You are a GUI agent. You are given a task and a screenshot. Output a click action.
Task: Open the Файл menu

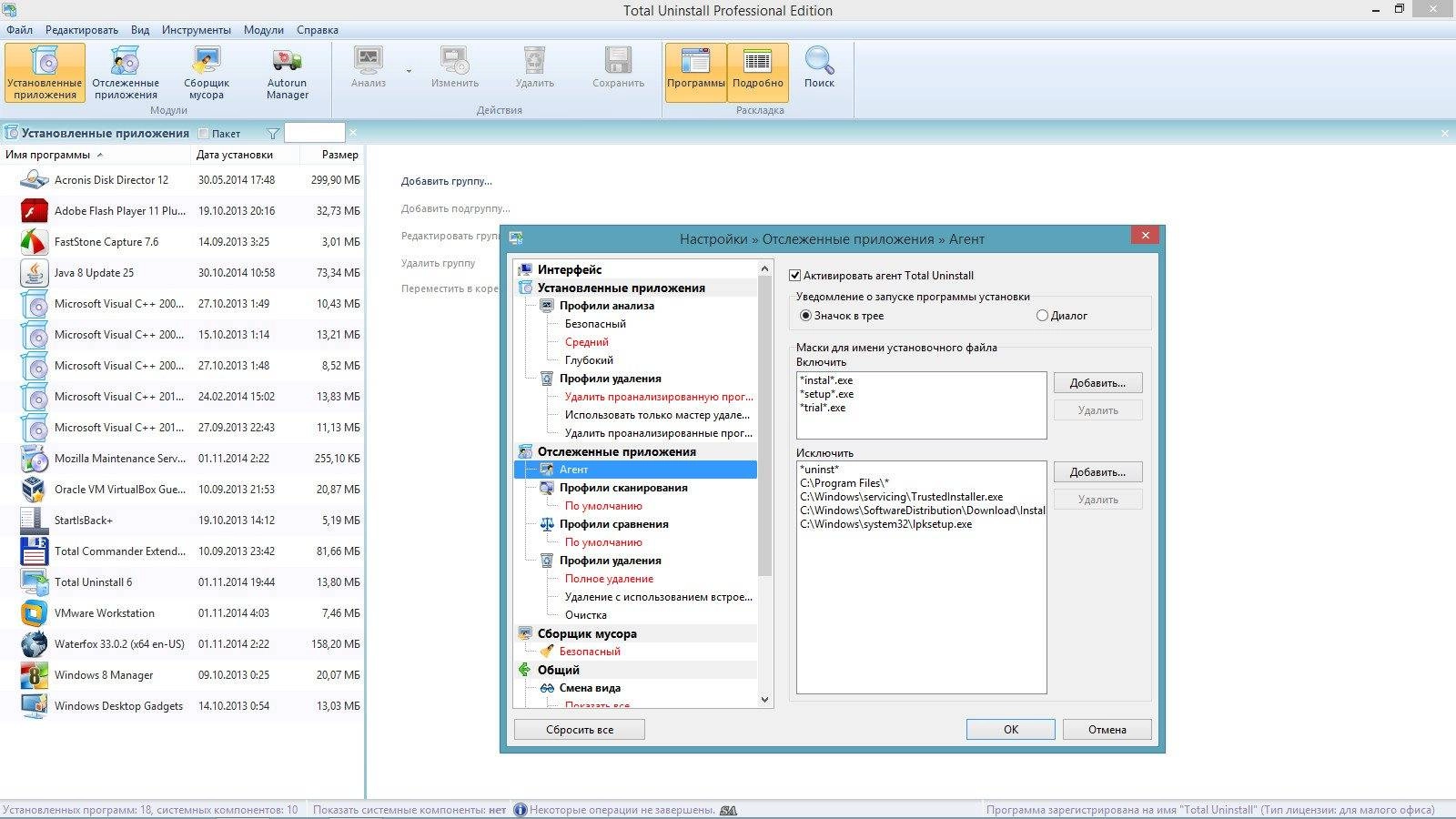point(19,30)
